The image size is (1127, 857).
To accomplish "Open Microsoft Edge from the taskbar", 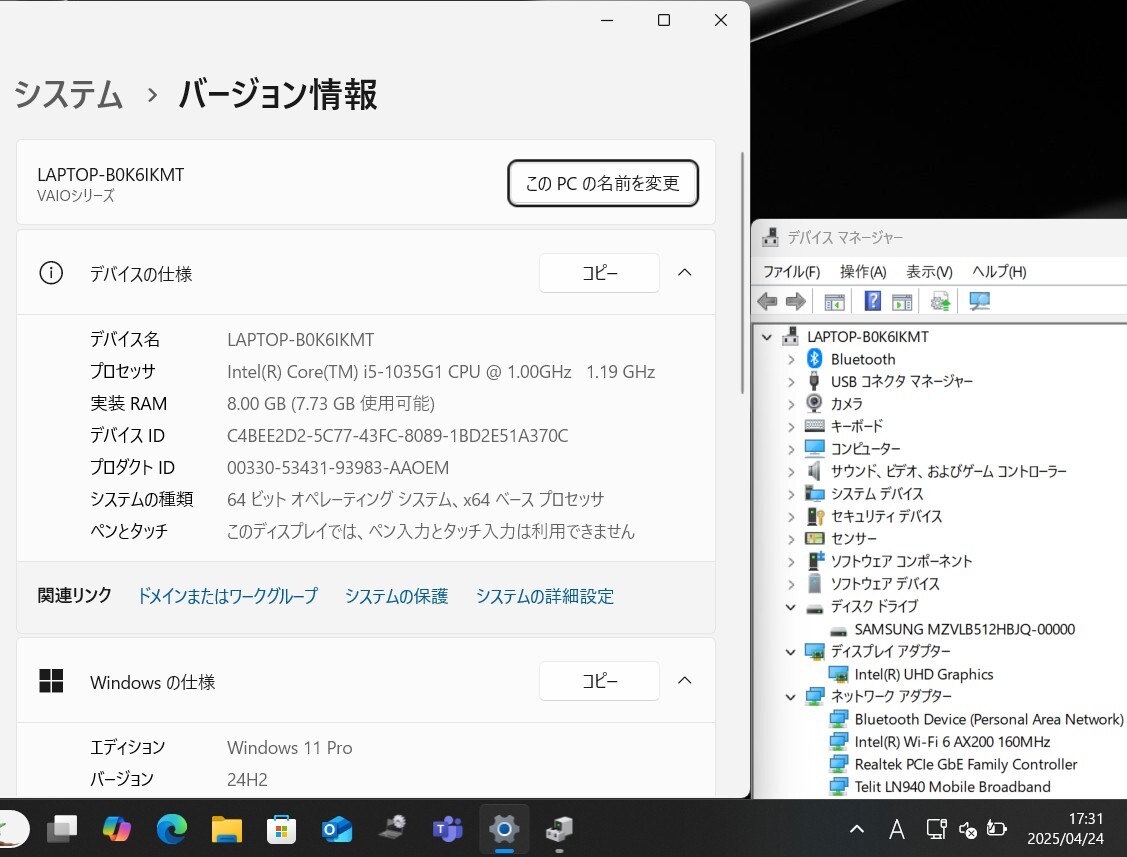I will [x=172, y=829].
